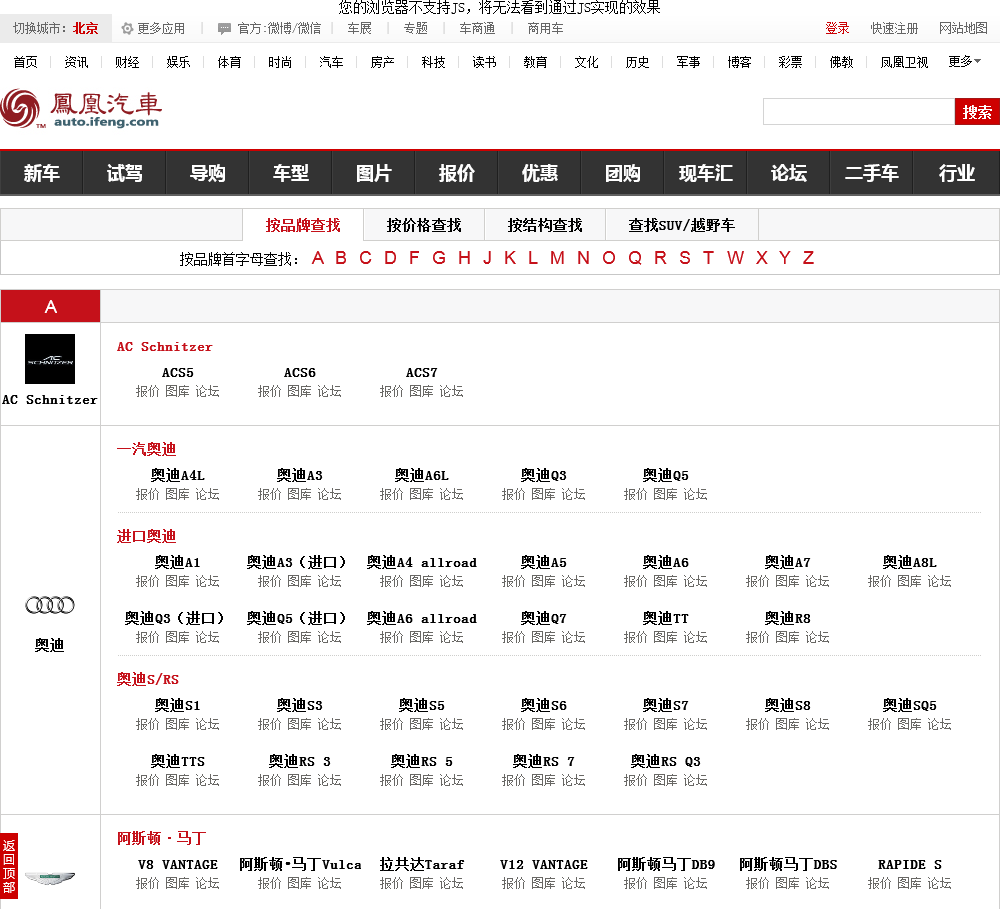Open the 奥迪Q5 model link
The height and width of the screenshot is (909, 1000).
(665, 475)
